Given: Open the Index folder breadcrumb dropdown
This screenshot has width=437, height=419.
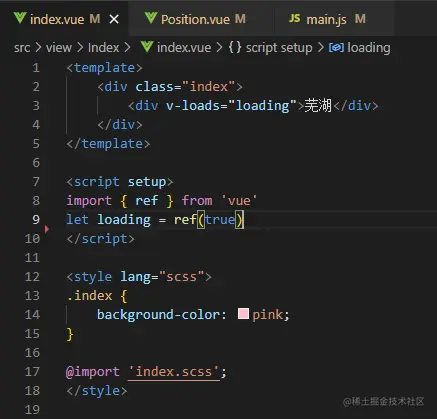Looking at the screenshot, I should 103,47.
